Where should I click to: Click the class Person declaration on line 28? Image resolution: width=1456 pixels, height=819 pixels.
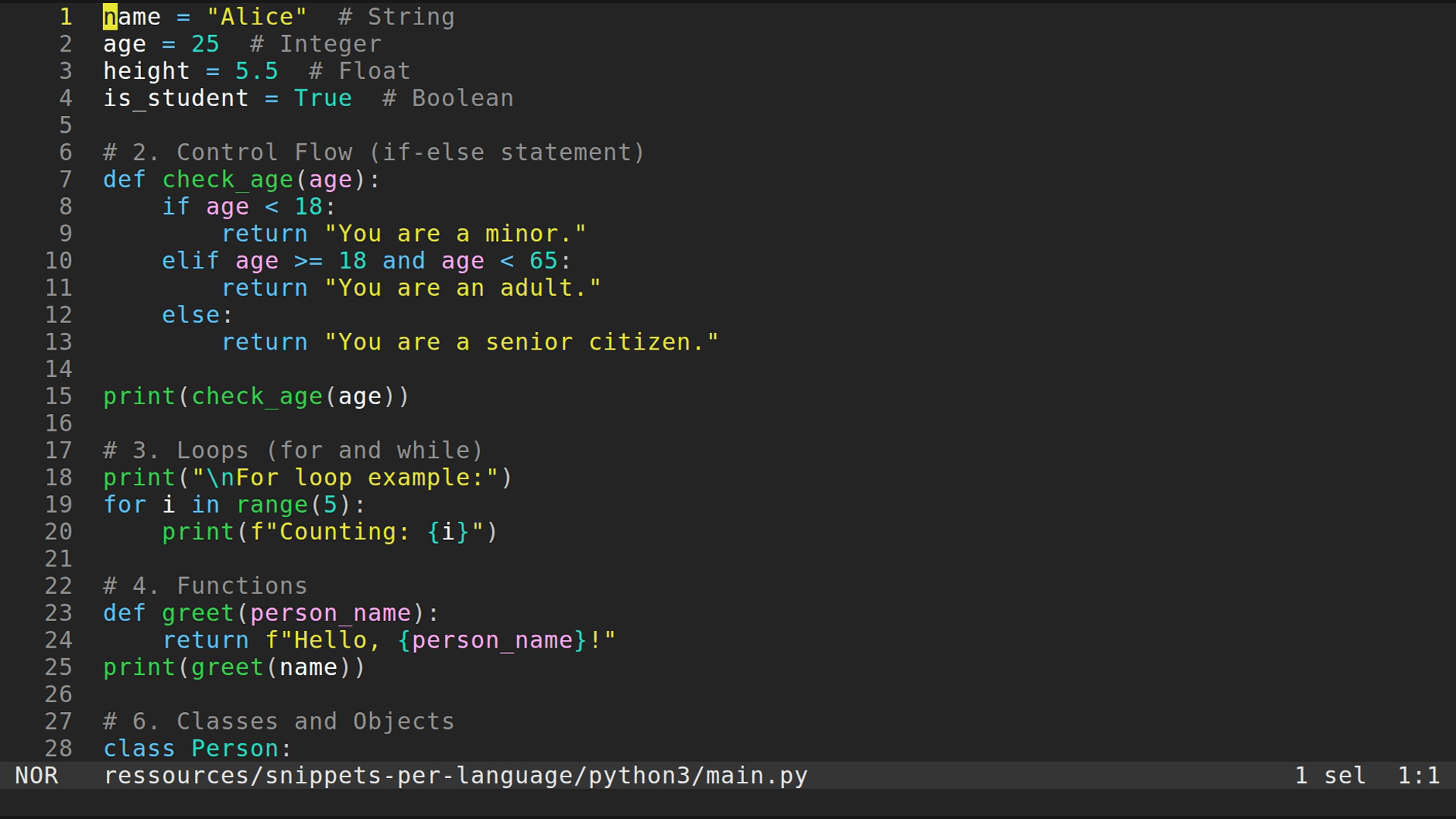tap(197, 748)
